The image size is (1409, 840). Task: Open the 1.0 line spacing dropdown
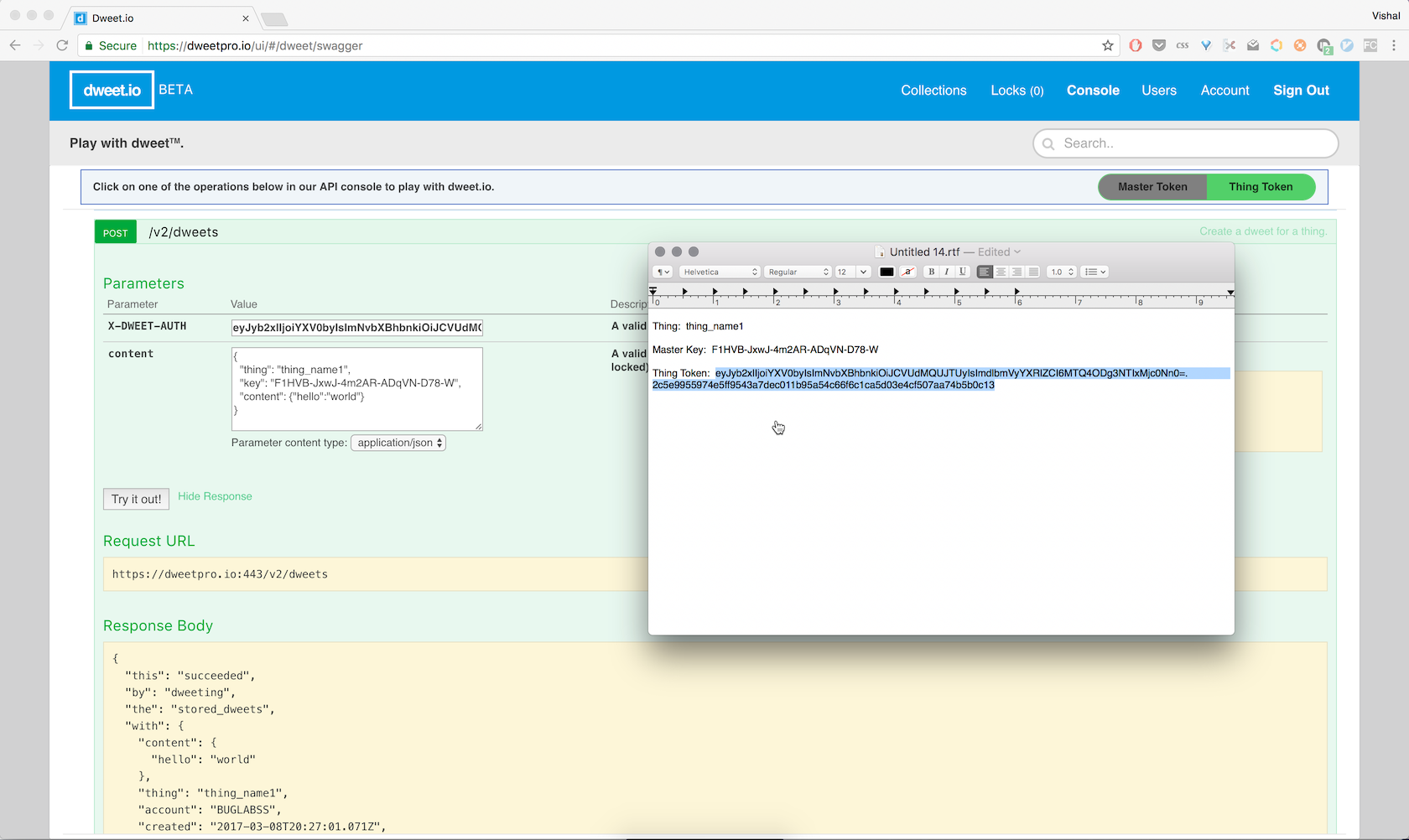(1062, 272)
